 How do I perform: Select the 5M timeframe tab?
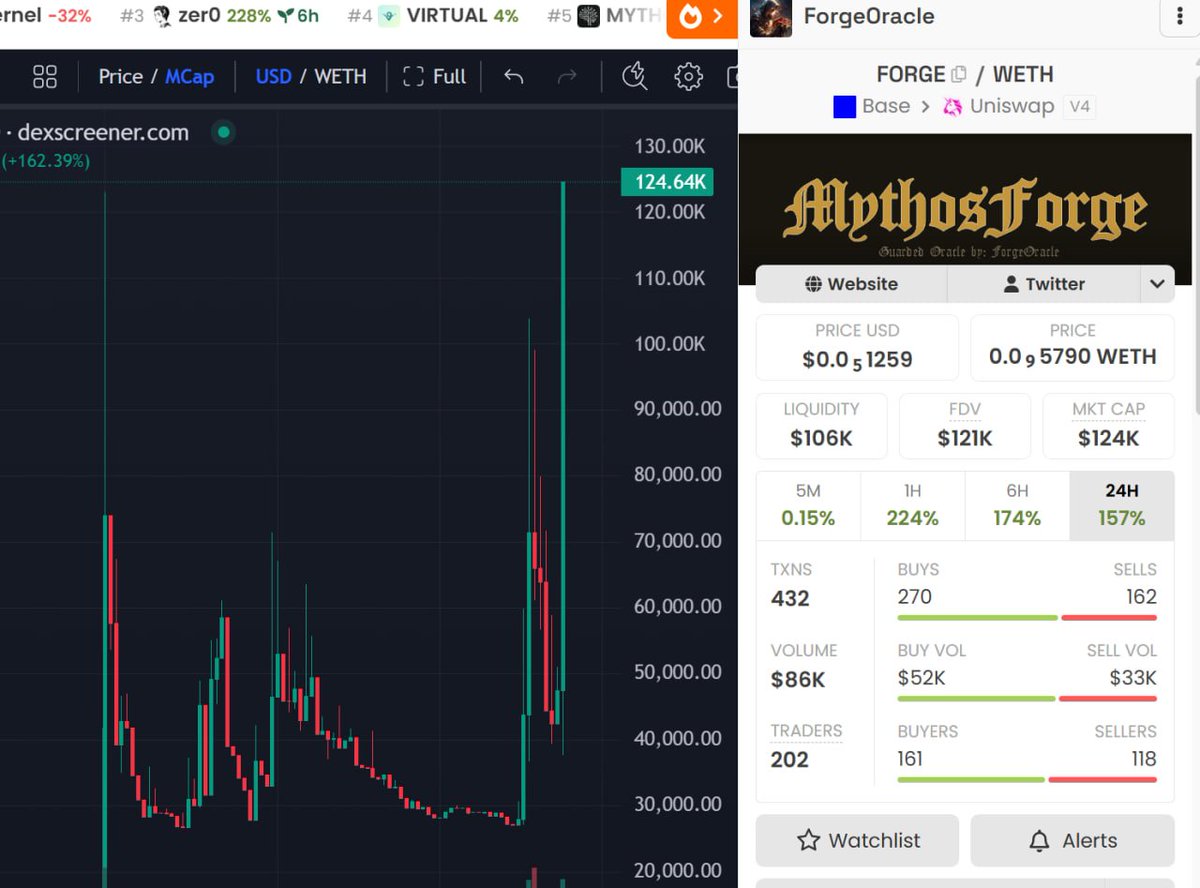tap(808, 505)
